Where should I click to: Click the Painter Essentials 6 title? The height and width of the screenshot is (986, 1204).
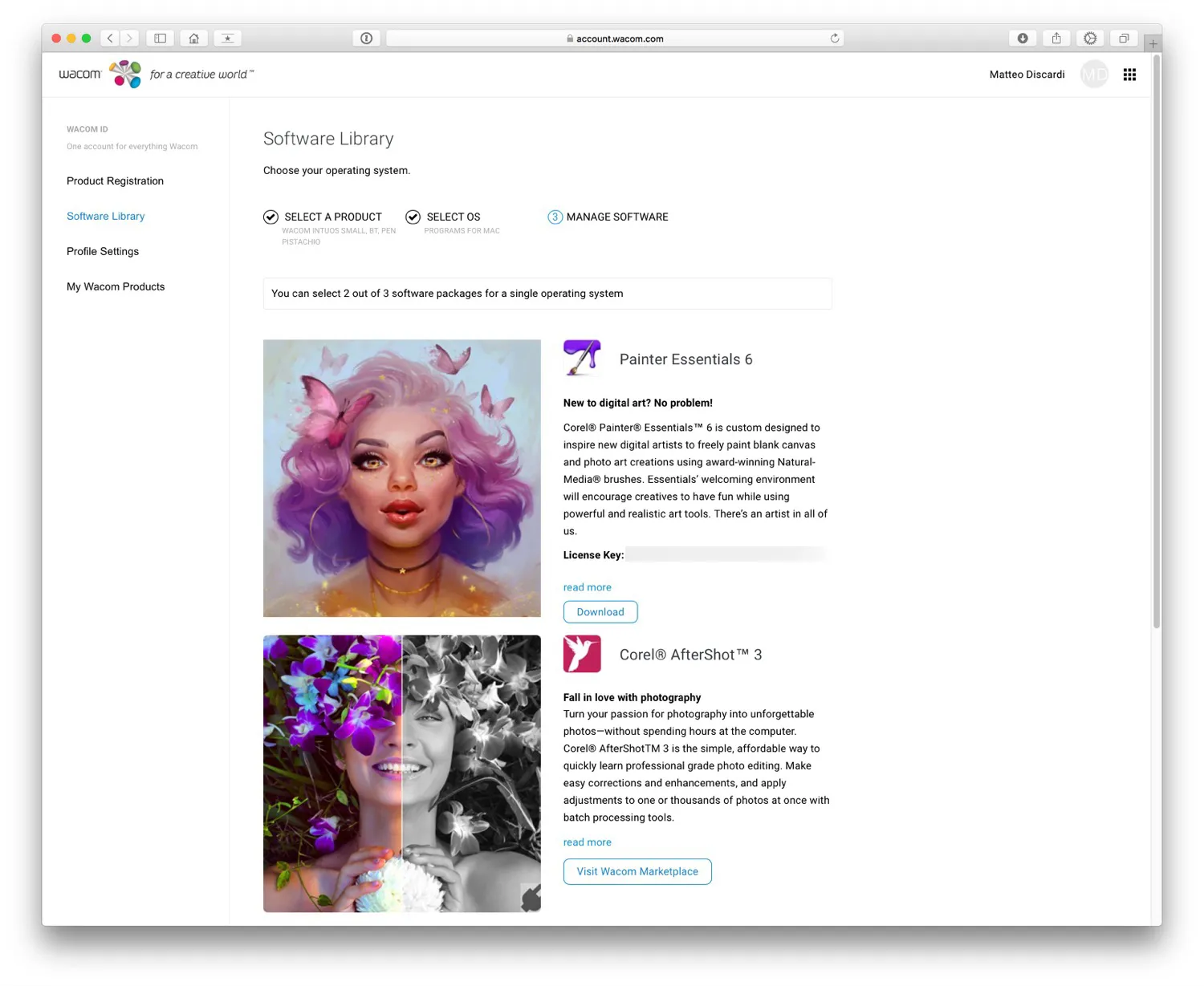(x=685, y=359)
